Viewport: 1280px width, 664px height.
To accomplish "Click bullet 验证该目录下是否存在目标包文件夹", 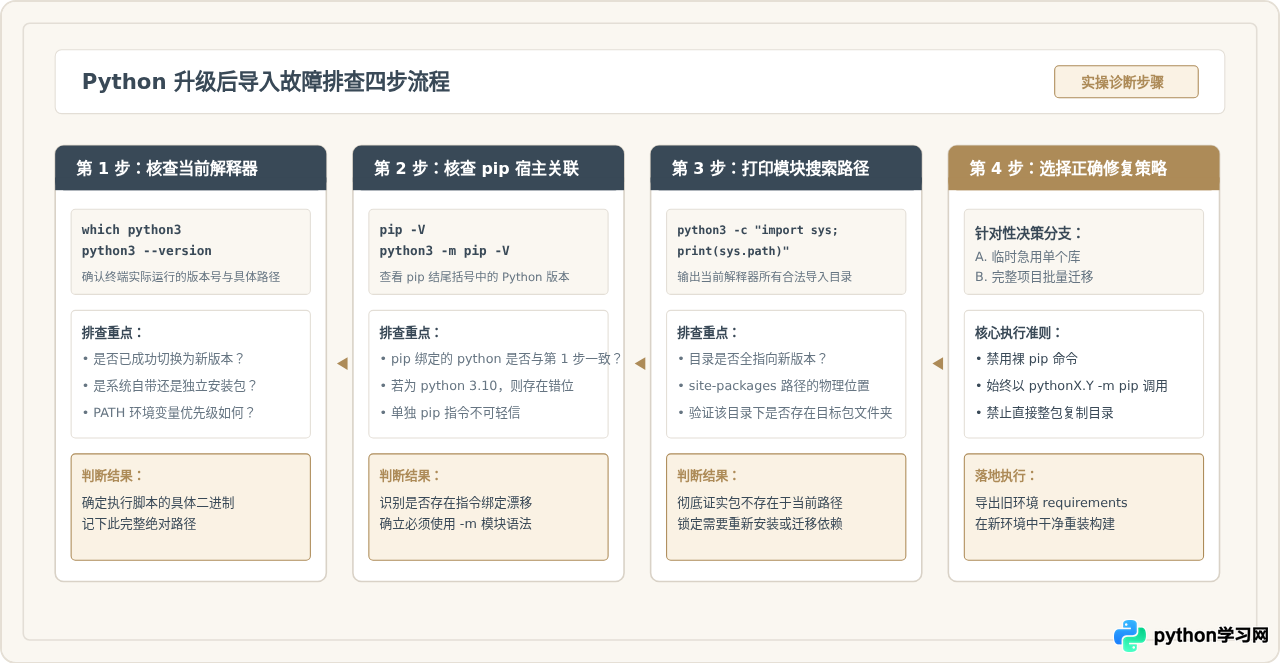I will pos(784,412).
